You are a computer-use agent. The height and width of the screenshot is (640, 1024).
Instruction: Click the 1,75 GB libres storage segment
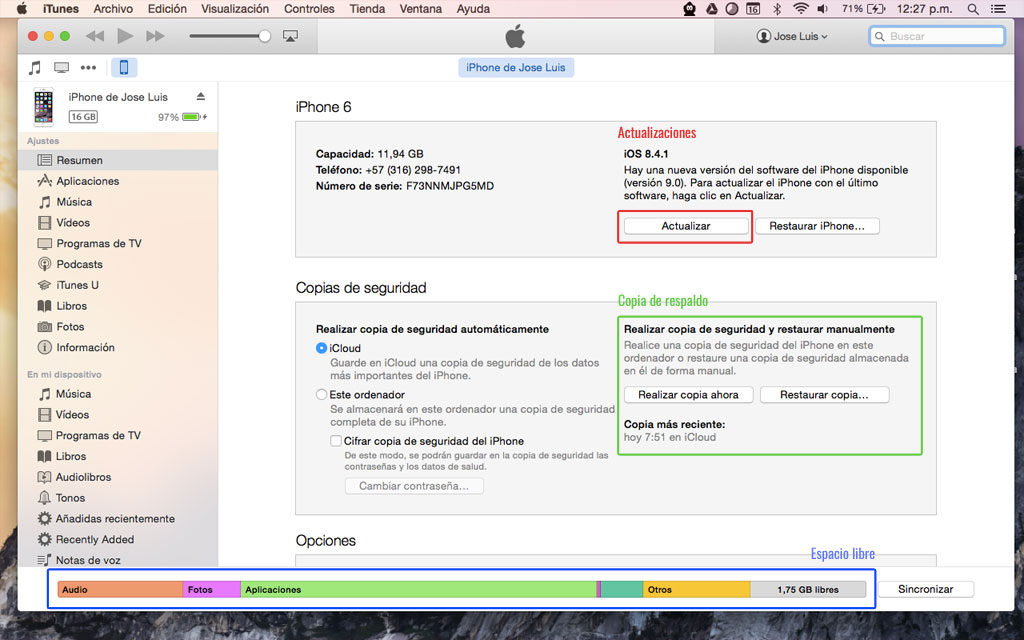808,590
